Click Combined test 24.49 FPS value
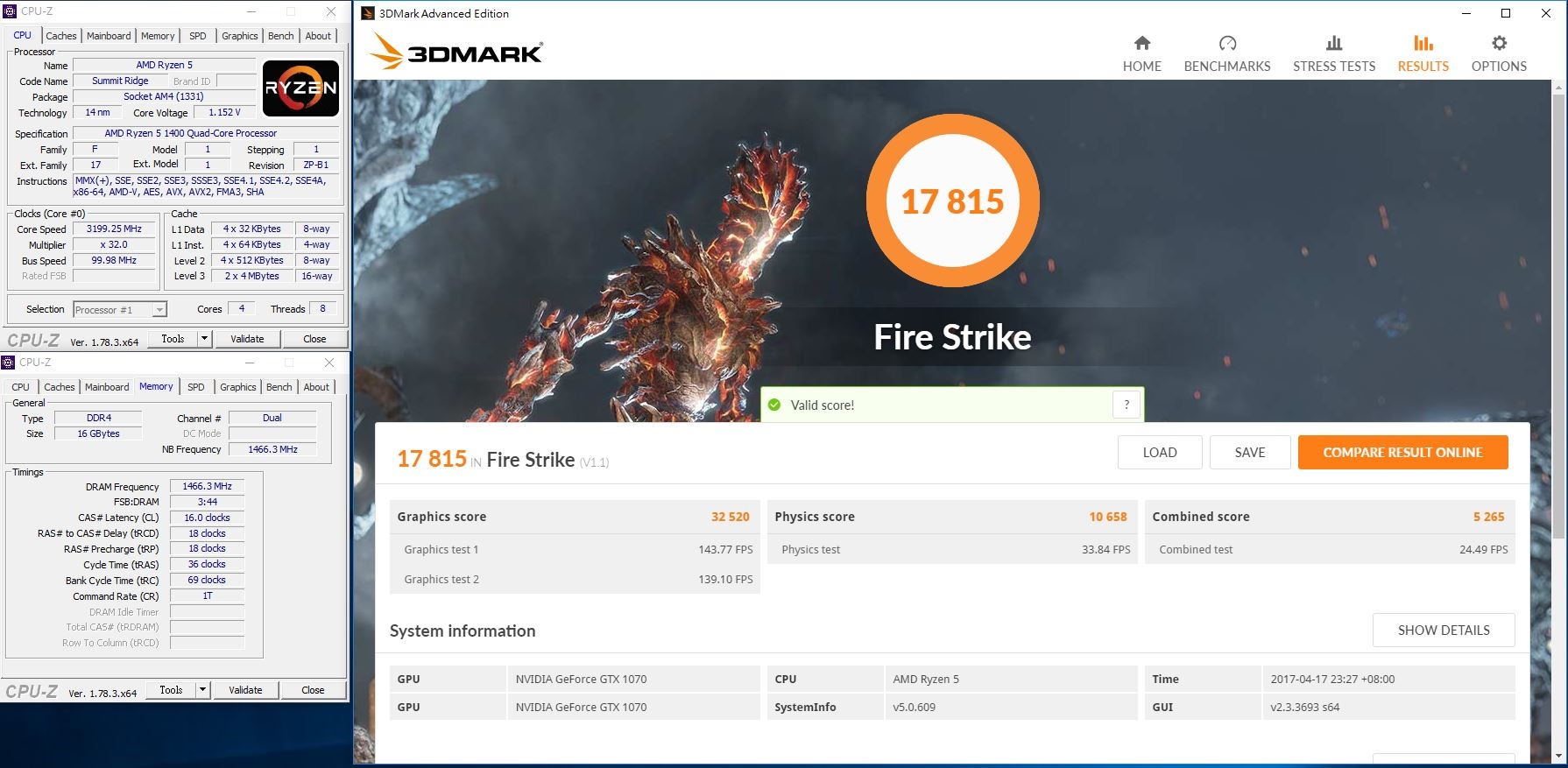The height and width of the screenshot is (768, 1568). coord(1484,550)
